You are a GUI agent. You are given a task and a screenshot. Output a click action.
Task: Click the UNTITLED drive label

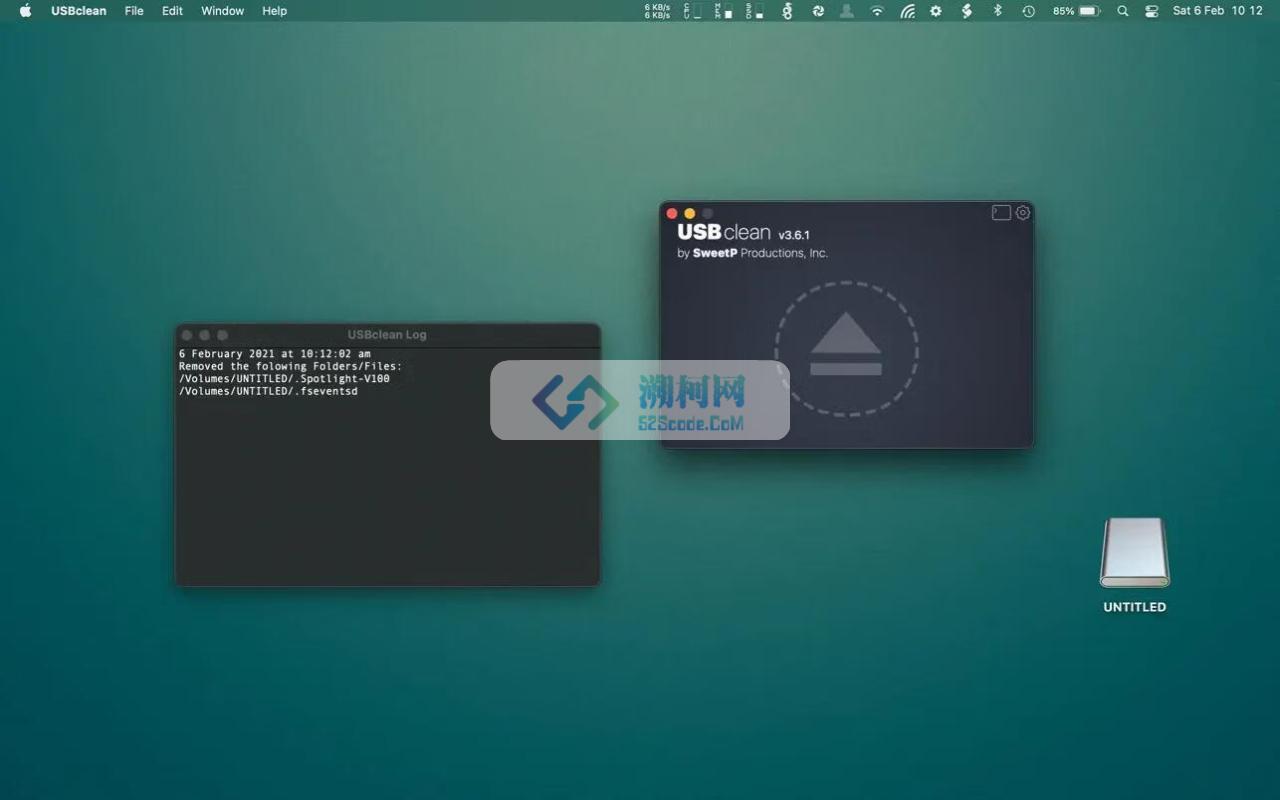pyautogui.click(x=1135, y=607)
